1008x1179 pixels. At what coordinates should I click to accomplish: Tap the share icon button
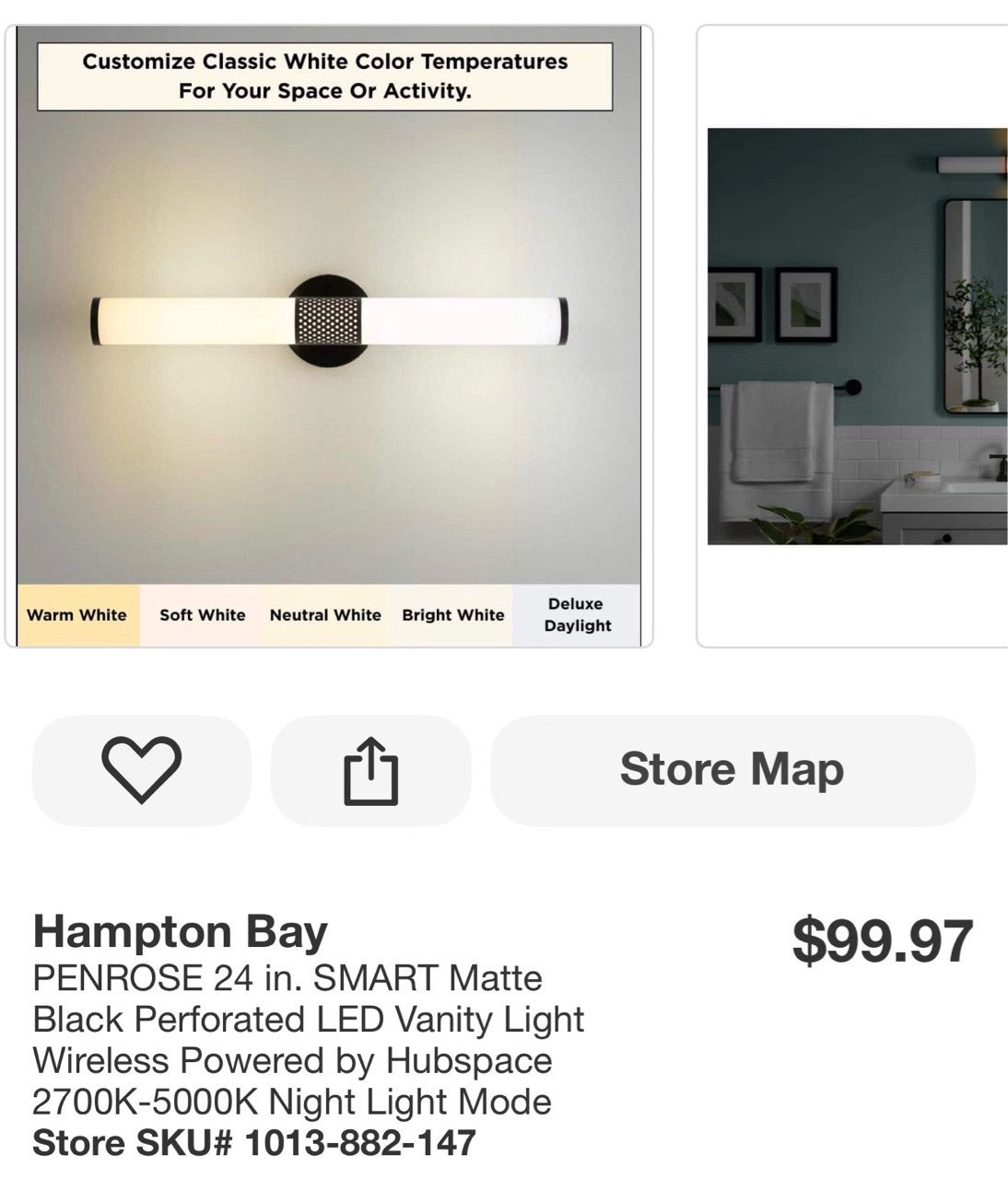(370, 770)
